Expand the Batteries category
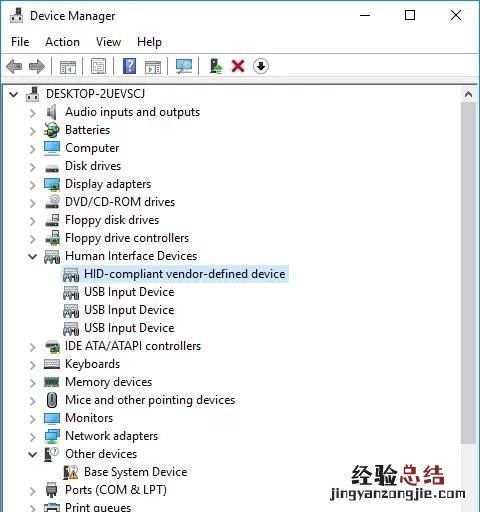 tap(32, 131)
